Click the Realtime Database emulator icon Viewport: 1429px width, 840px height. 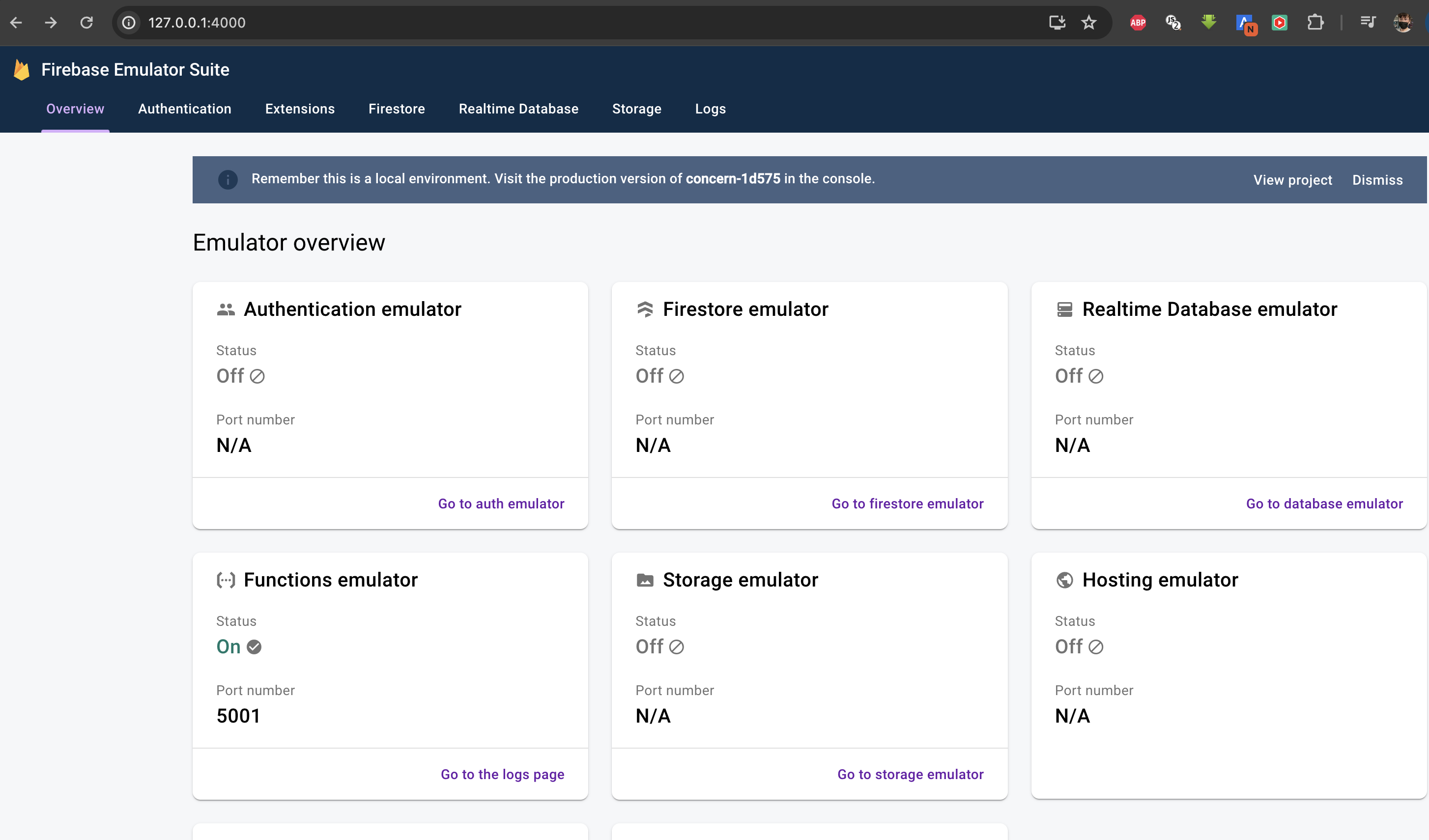point(1064,309)
